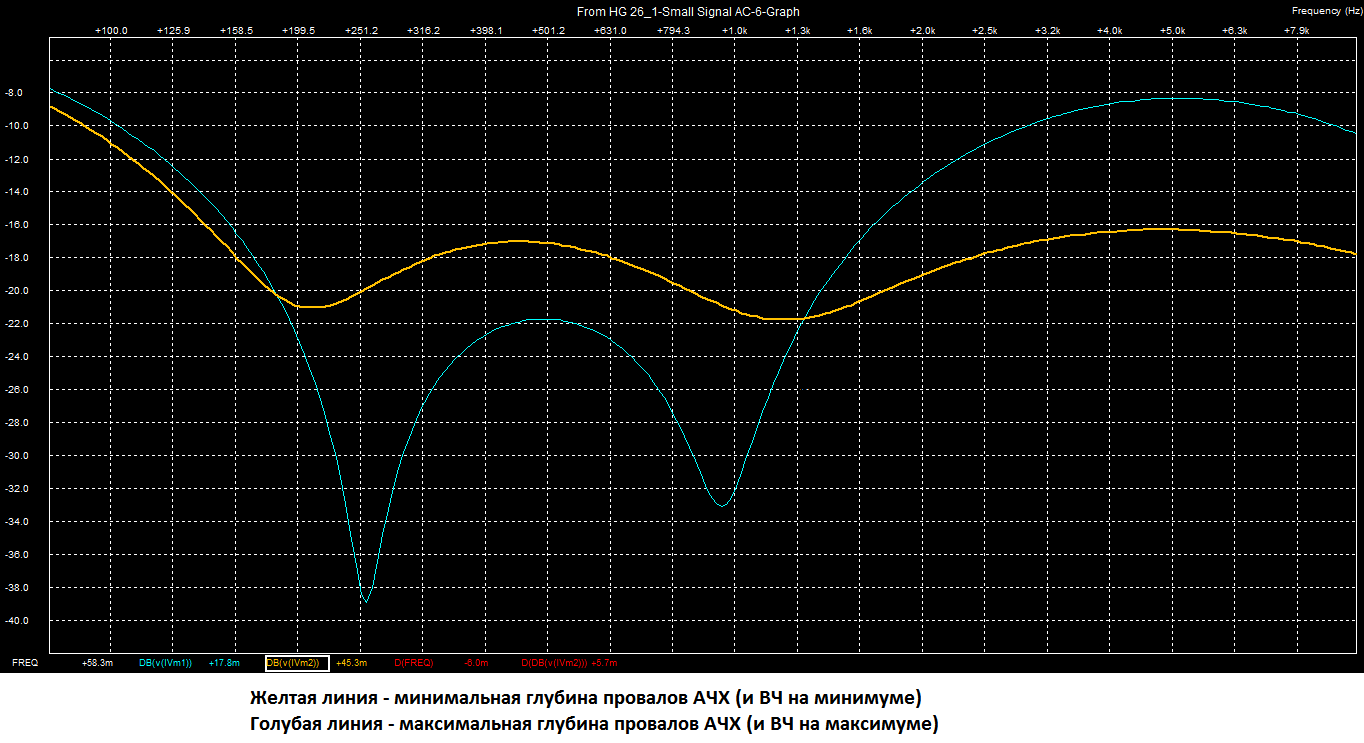
Task: Click the Frequency (Hz) axis label
Action: [x=1328, y=11]
